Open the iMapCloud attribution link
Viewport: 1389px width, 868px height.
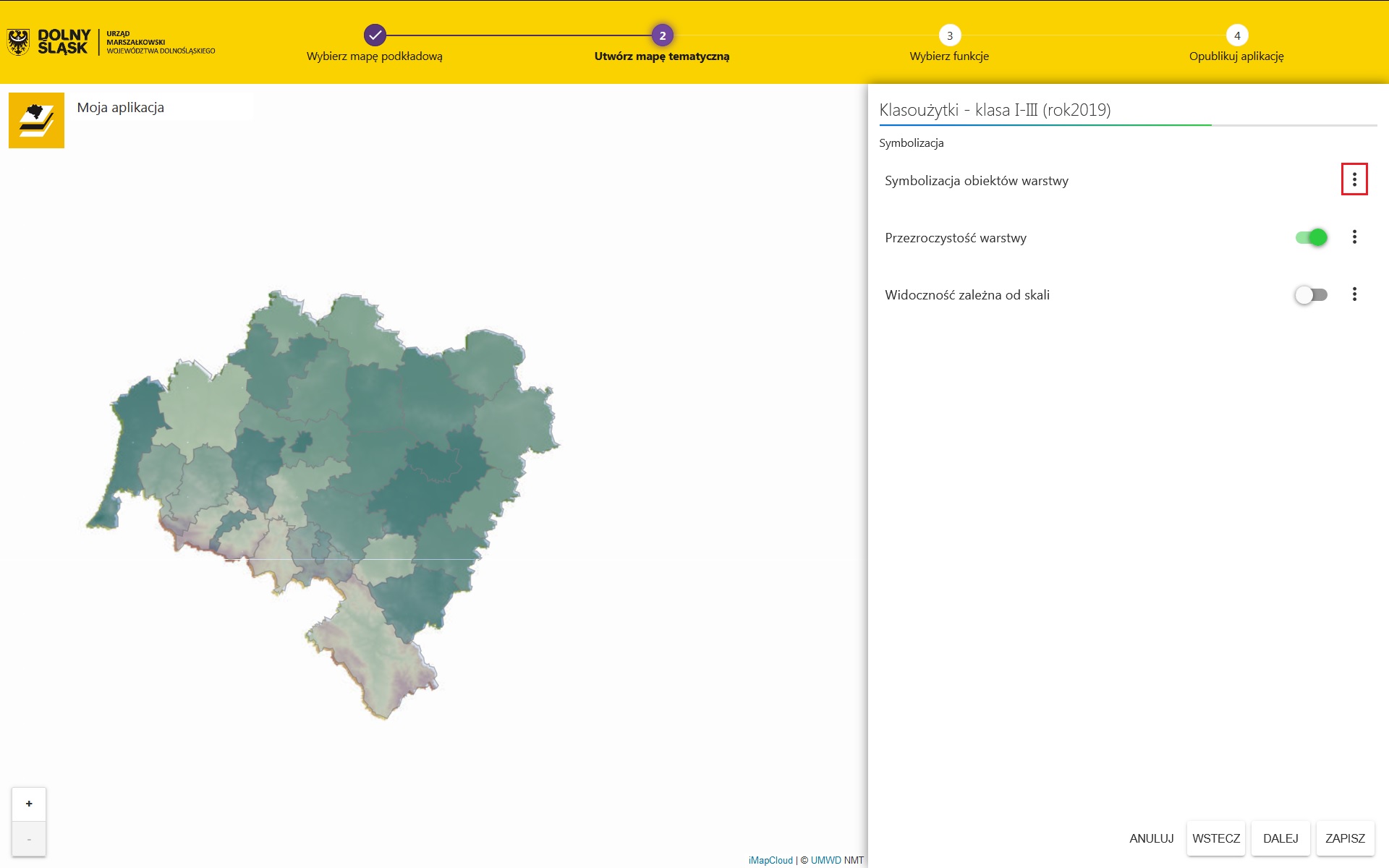770,860
